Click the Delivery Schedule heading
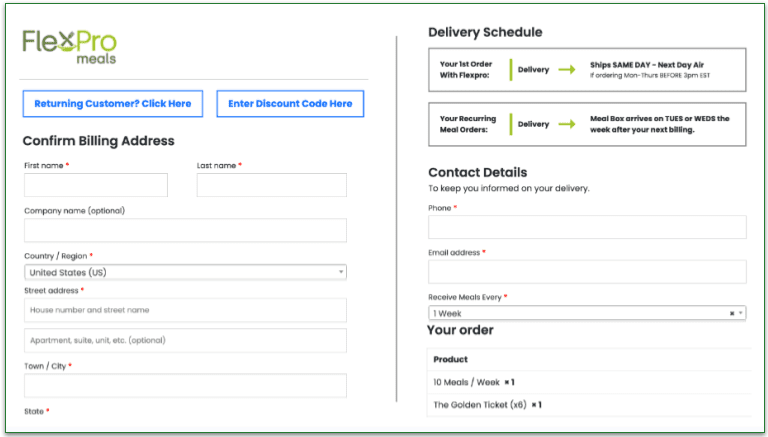This screenshot has height=437, width=768. 485,32
